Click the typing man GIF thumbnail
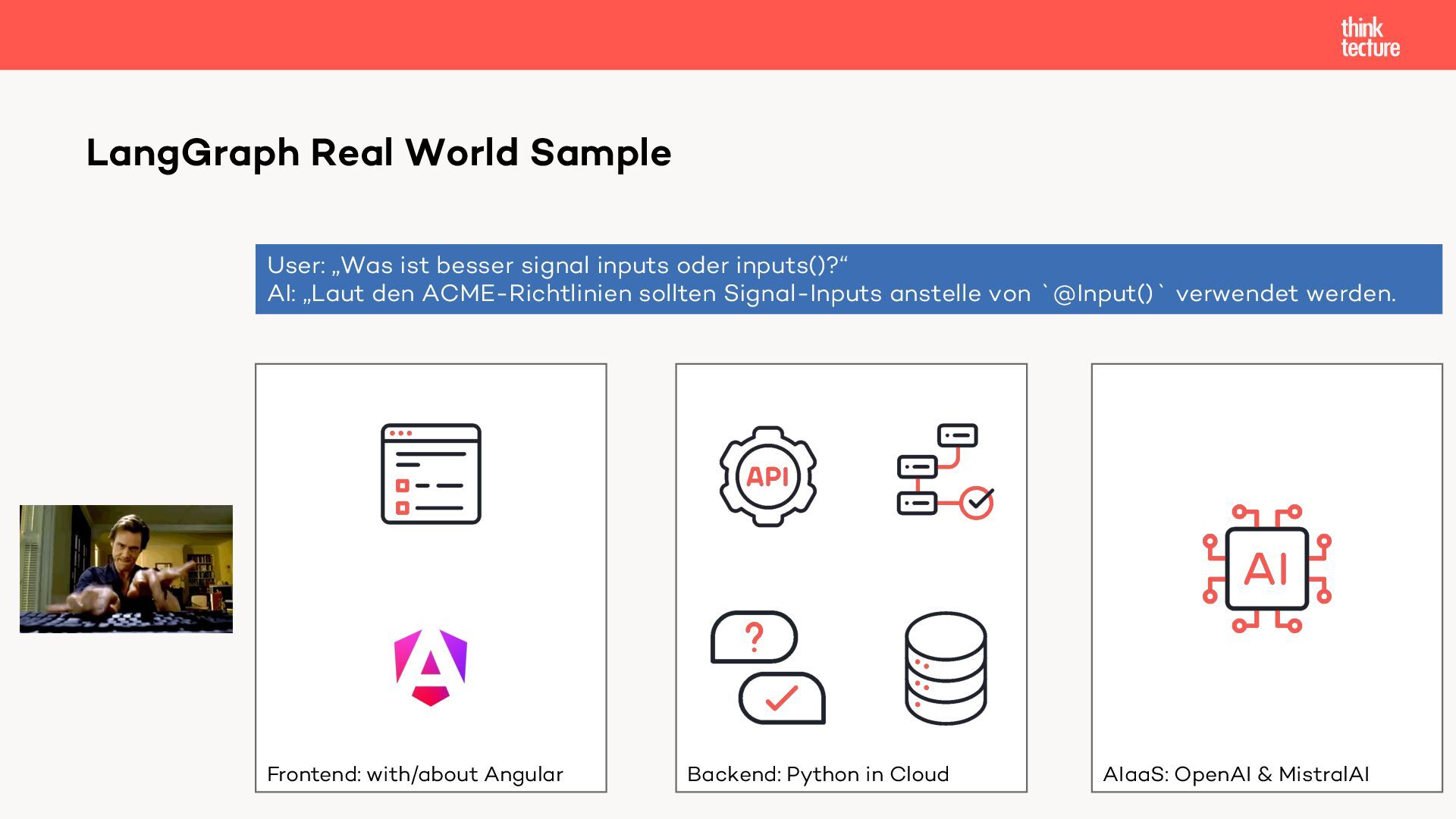Screen dimensions: 1456x819 [126, 569]
